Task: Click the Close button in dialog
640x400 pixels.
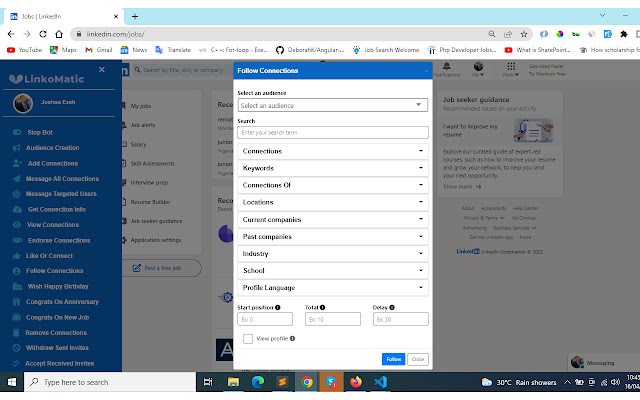Action: click(x=418, y=359)
